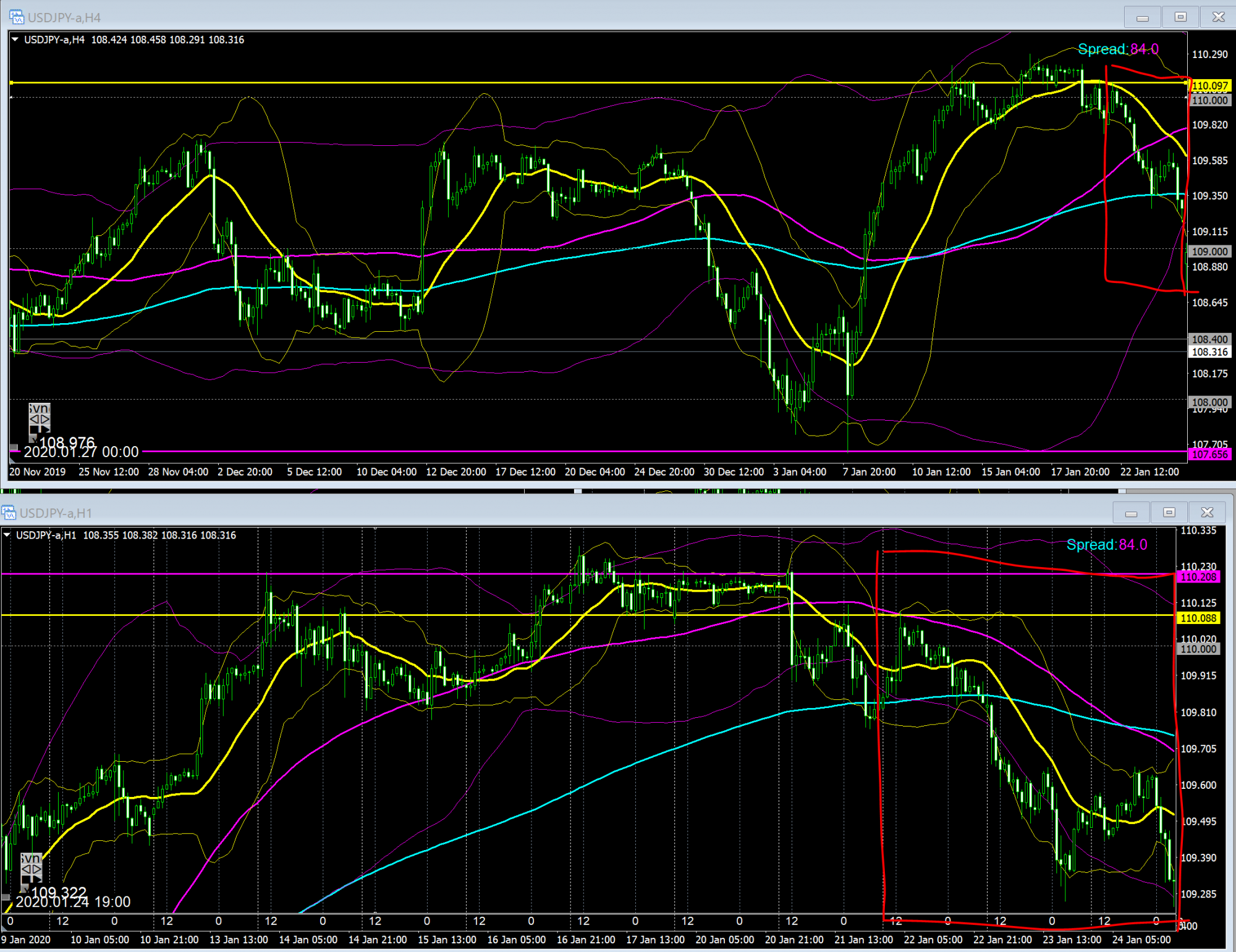Image resolution: width=1236 pixels, height=952 pixels.
Task: Open small dropdown below H1 Sync widget
Action: click(x=25, y=888)
